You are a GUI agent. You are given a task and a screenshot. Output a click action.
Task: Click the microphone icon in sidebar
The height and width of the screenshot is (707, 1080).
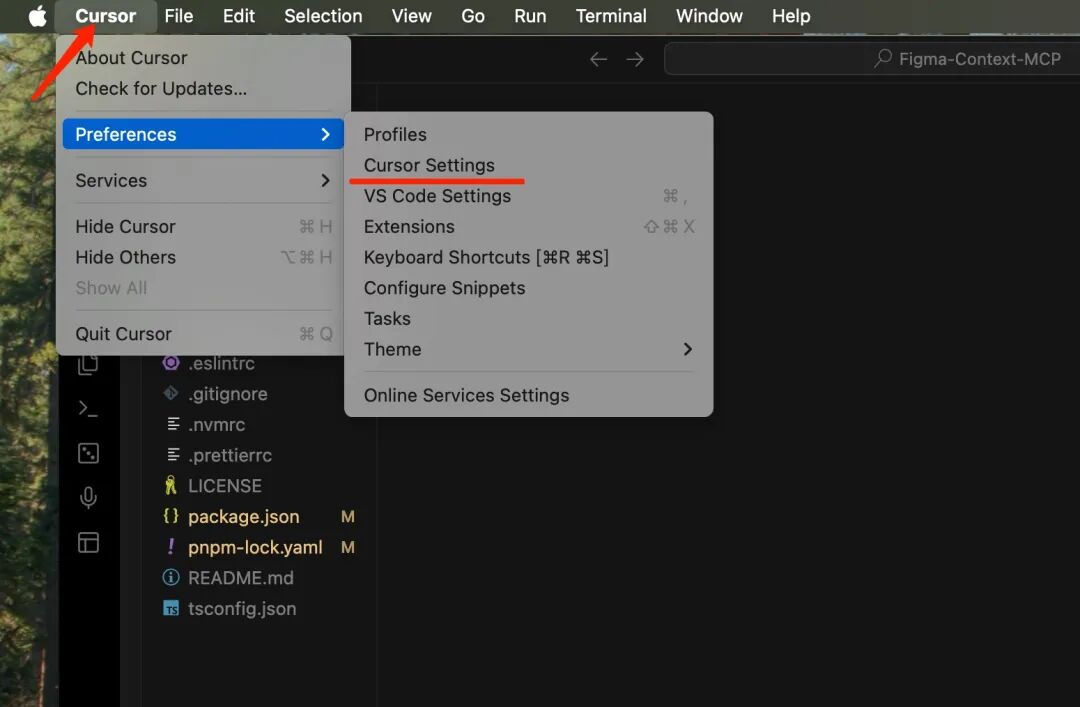pyautogui.click(x=88, y=497)
